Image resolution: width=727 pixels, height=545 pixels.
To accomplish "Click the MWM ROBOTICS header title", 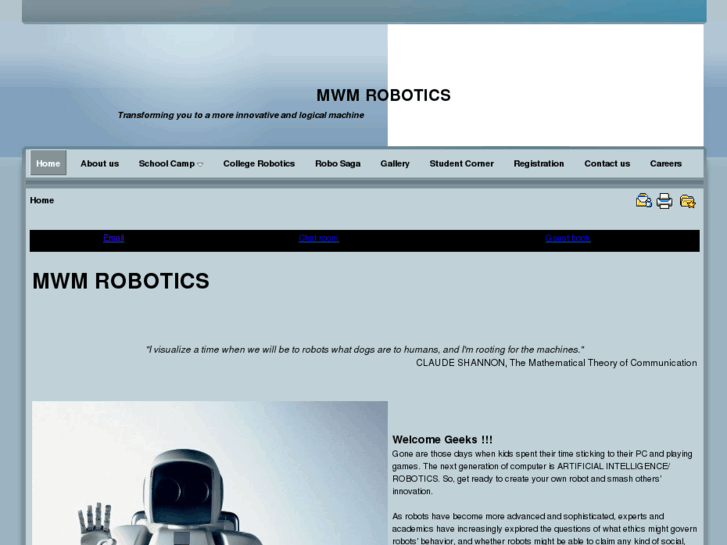I will click(x=383, y=95).
